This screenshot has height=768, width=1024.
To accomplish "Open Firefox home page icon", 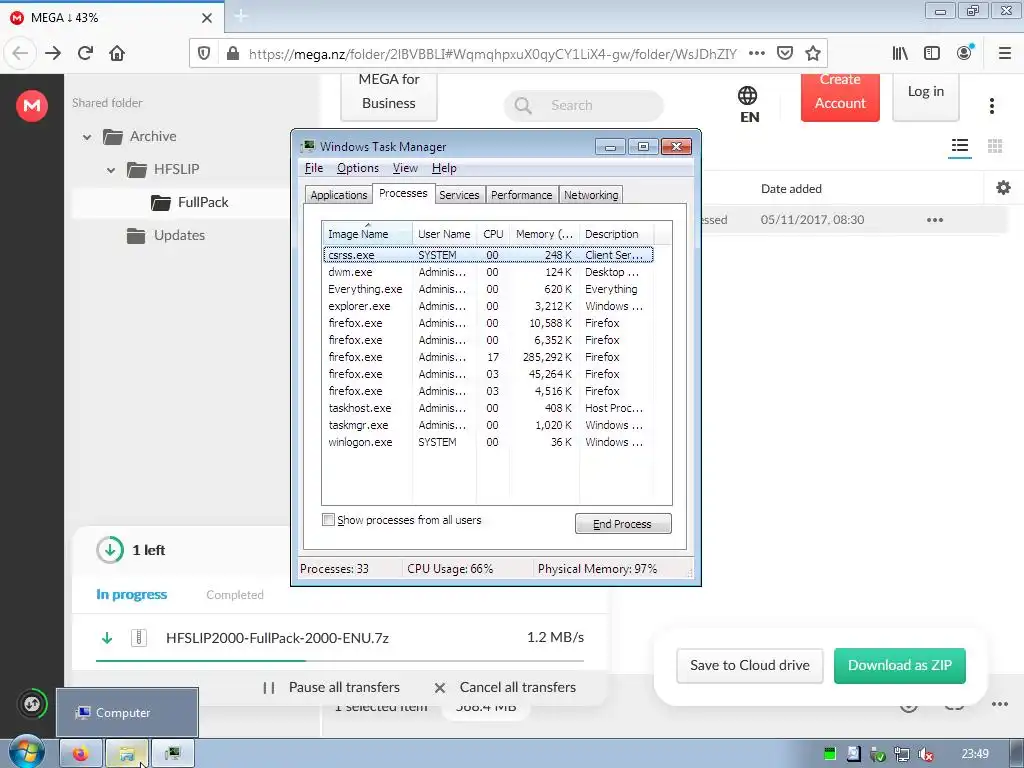I will [117, 53].
